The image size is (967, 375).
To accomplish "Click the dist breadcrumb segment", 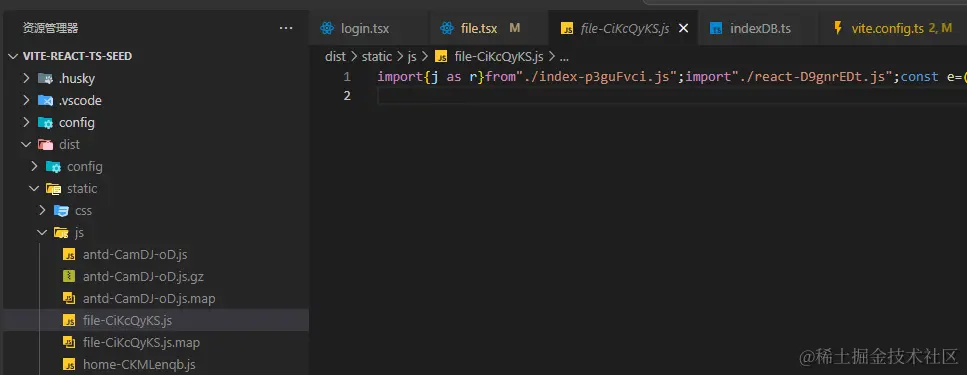I will pyautogui.click(x=335, y=57).
